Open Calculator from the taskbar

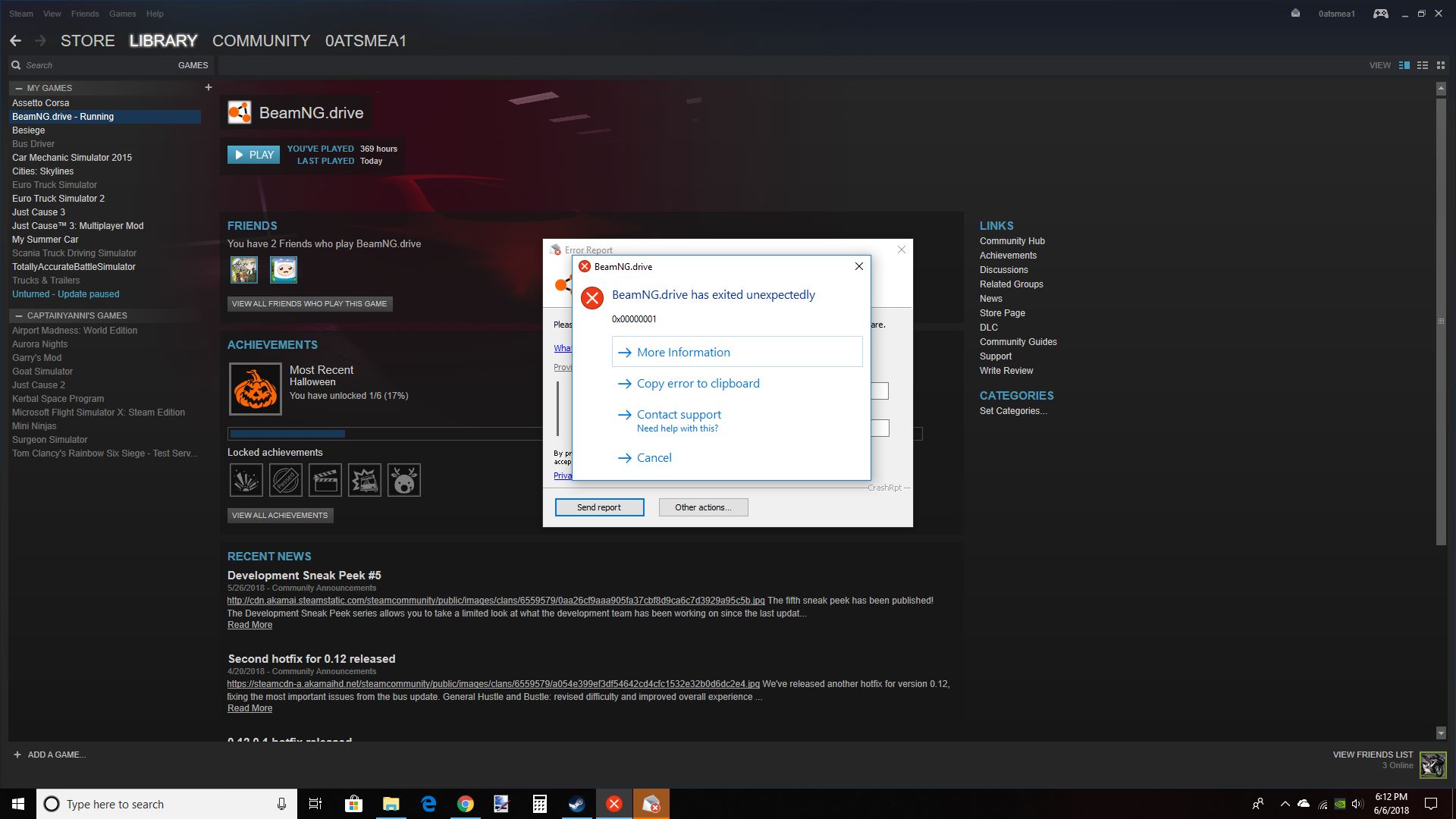click(539, 804)
